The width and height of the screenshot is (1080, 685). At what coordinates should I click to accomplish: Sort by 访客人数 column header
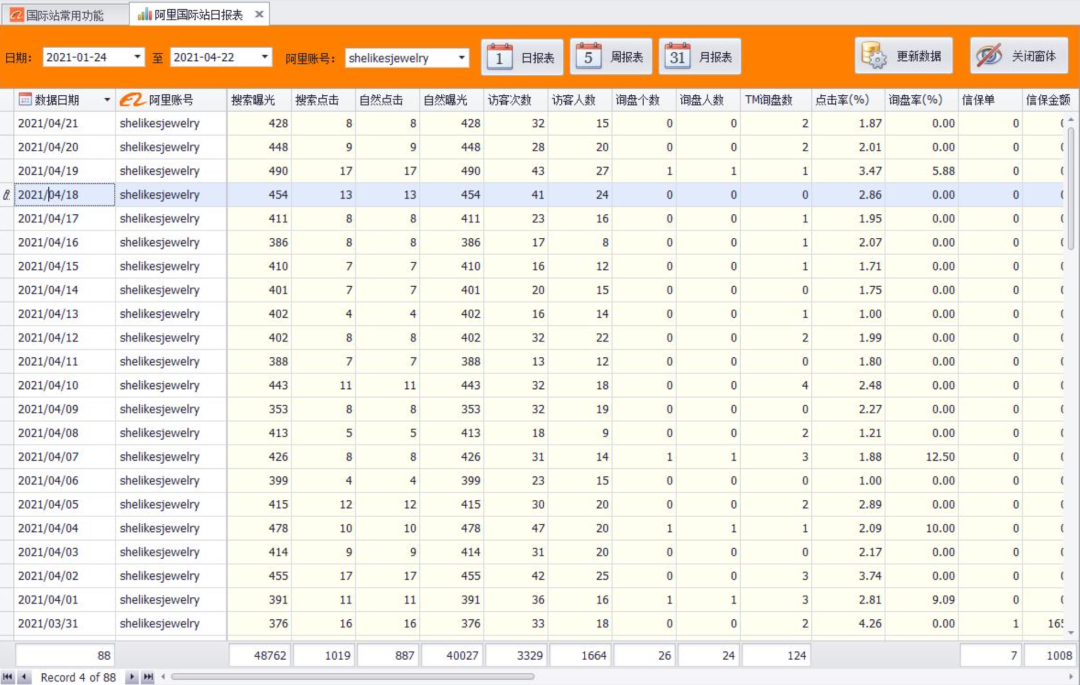pos(579,100)
